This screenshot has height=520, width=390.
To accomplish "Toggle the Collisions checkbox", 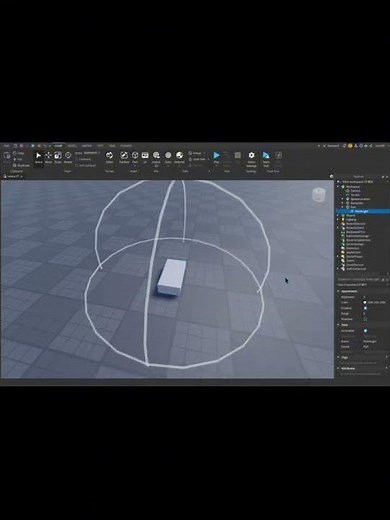I will click(77, 159).
